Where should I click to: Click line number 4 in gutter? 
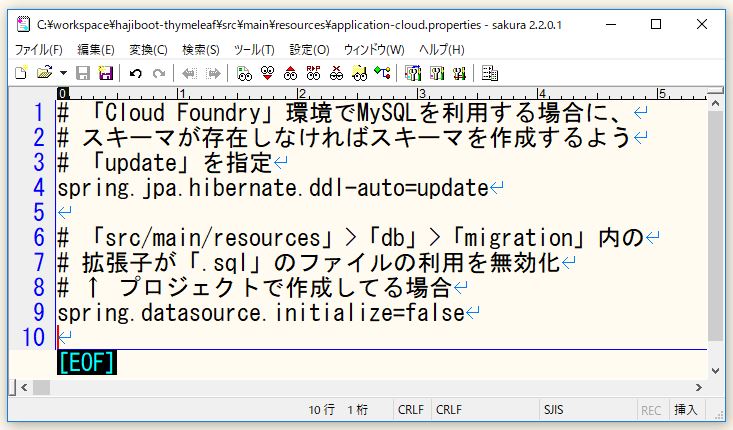coord(39,187)
